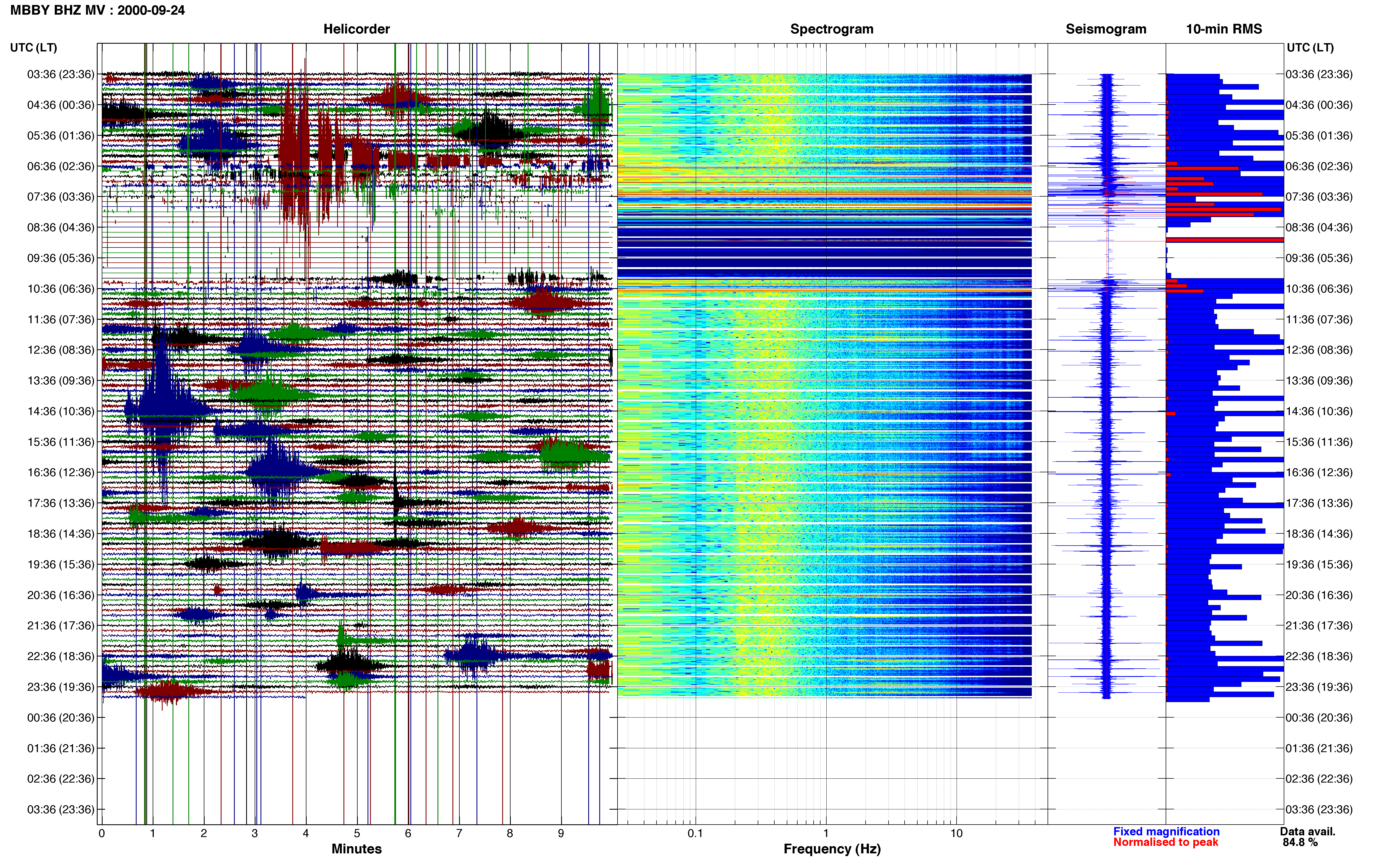
Task: Click left time label 21:36 (17:36)
Action: pos(61,626)
